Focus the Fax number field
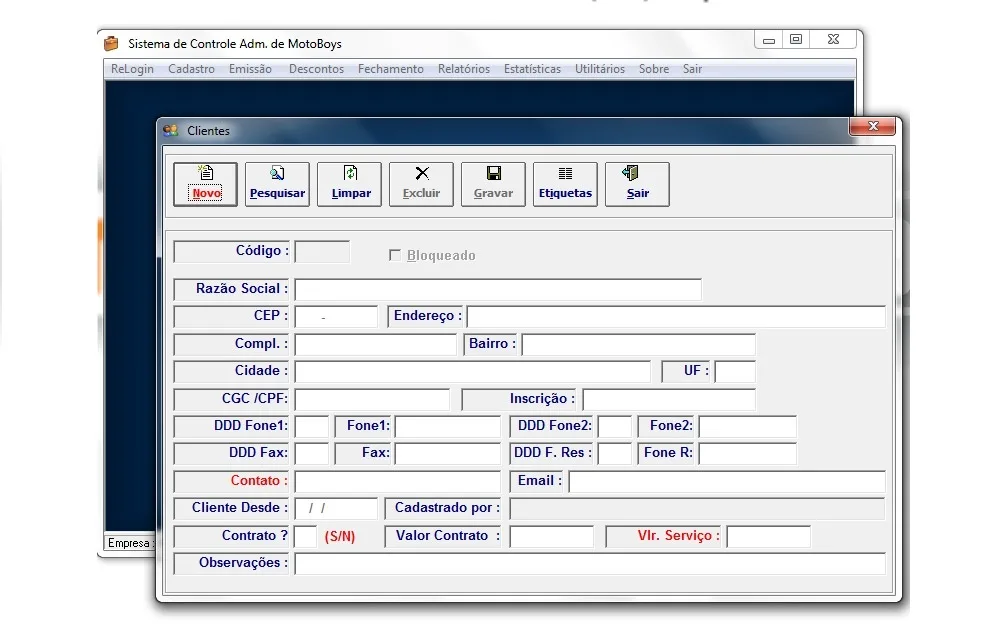The image size is (992, 631). coord(447,454)
